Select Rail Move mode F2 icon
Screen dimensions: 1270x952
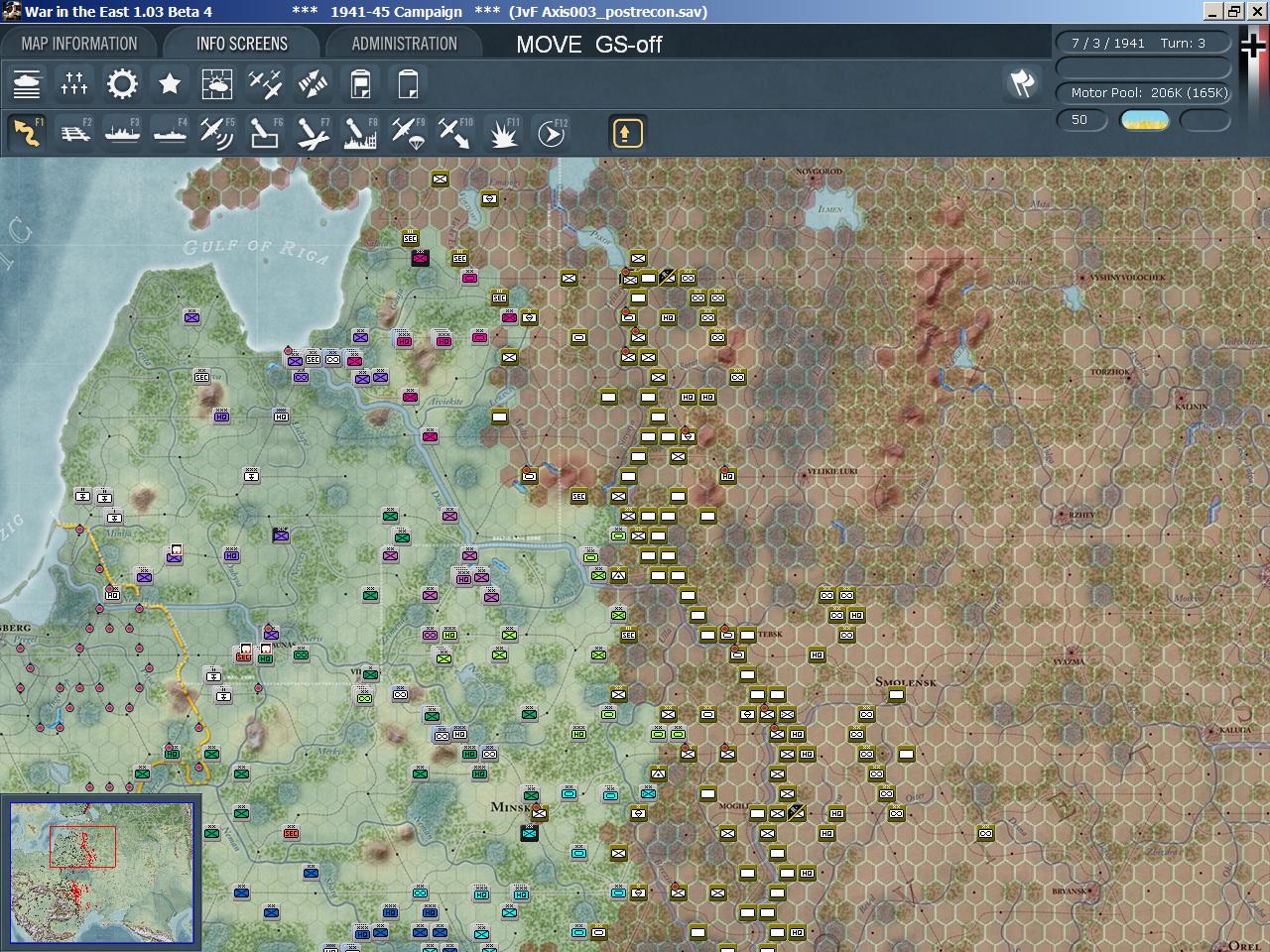[74, 133]
